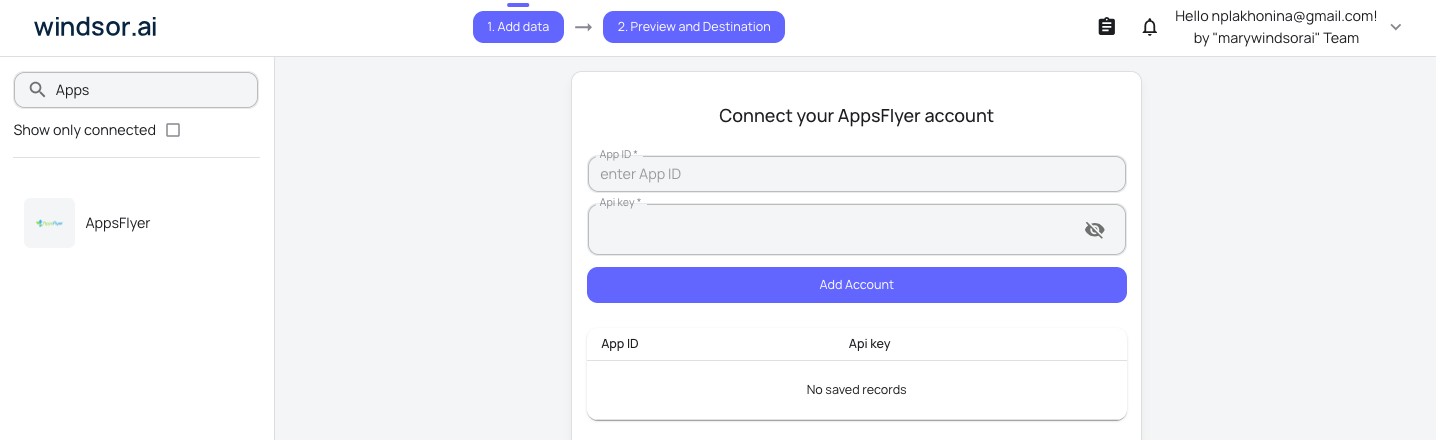1436x440 pixels.
Task: Click the connector search box containing Apps
Action: click(x=136, y=90)
